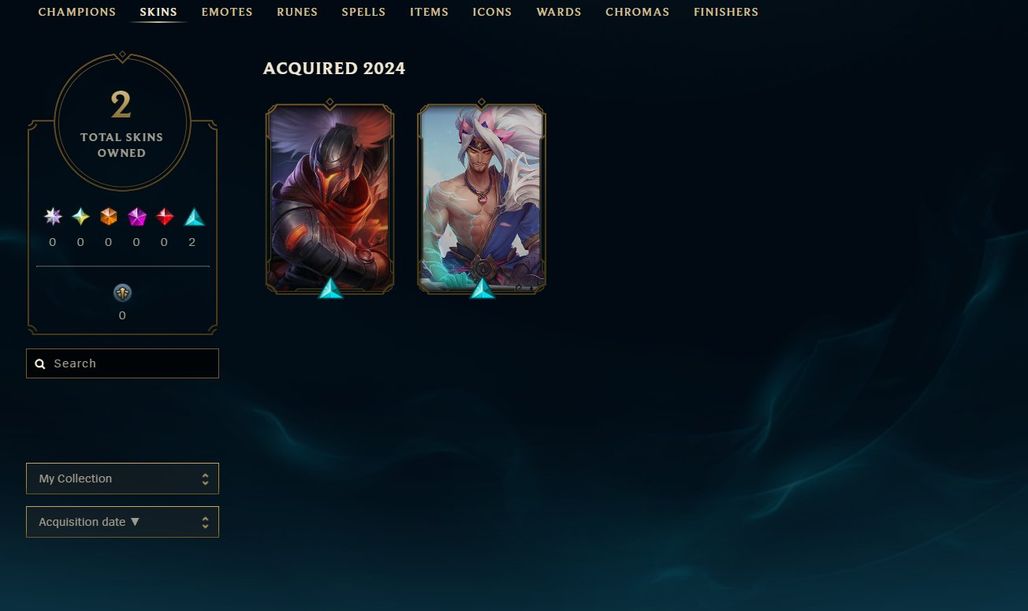The image size is (1028, 611).
Task: Click the Ultimate rarity gem icon
Action: pos(81,216)
